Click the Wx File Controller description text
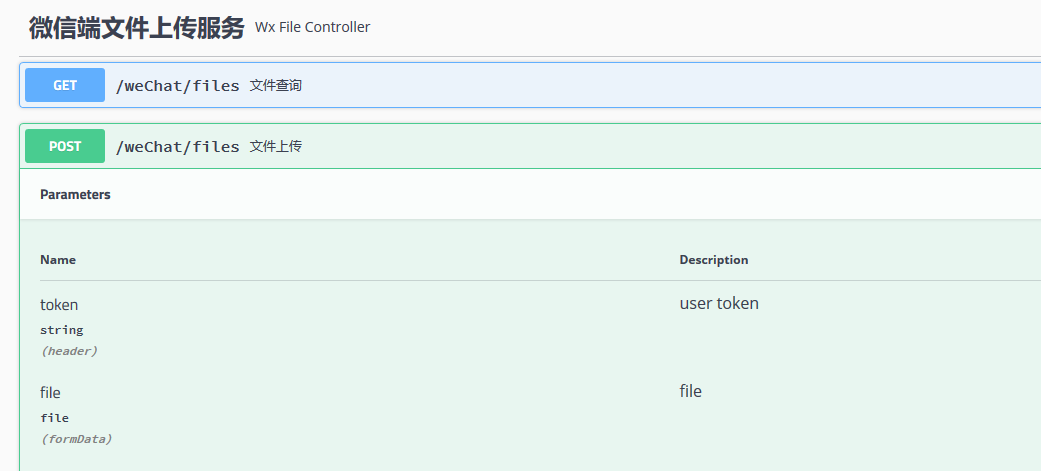 (x=312, y=28)
